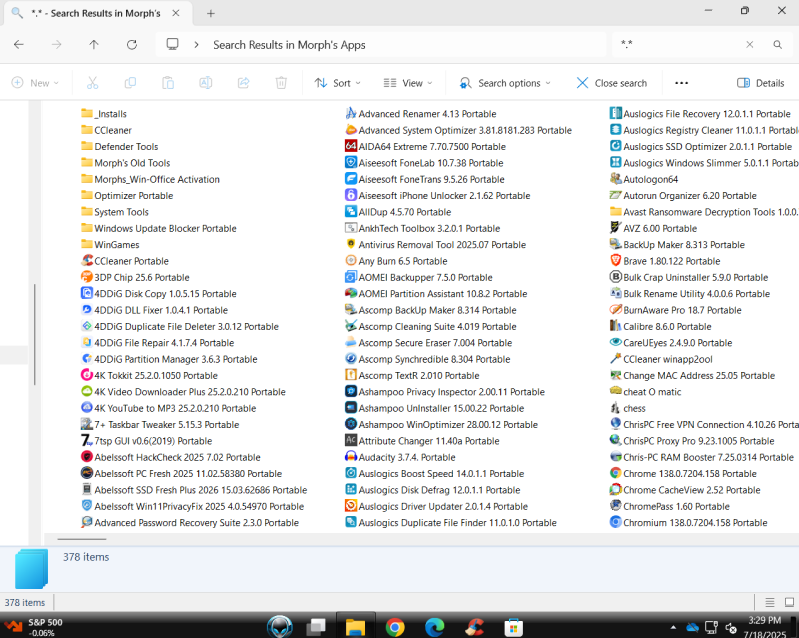Viewport: 799px width, 638px height.
Task: Select the Calibre 8.6.0 Portable icon
Action: click(616, 326)
